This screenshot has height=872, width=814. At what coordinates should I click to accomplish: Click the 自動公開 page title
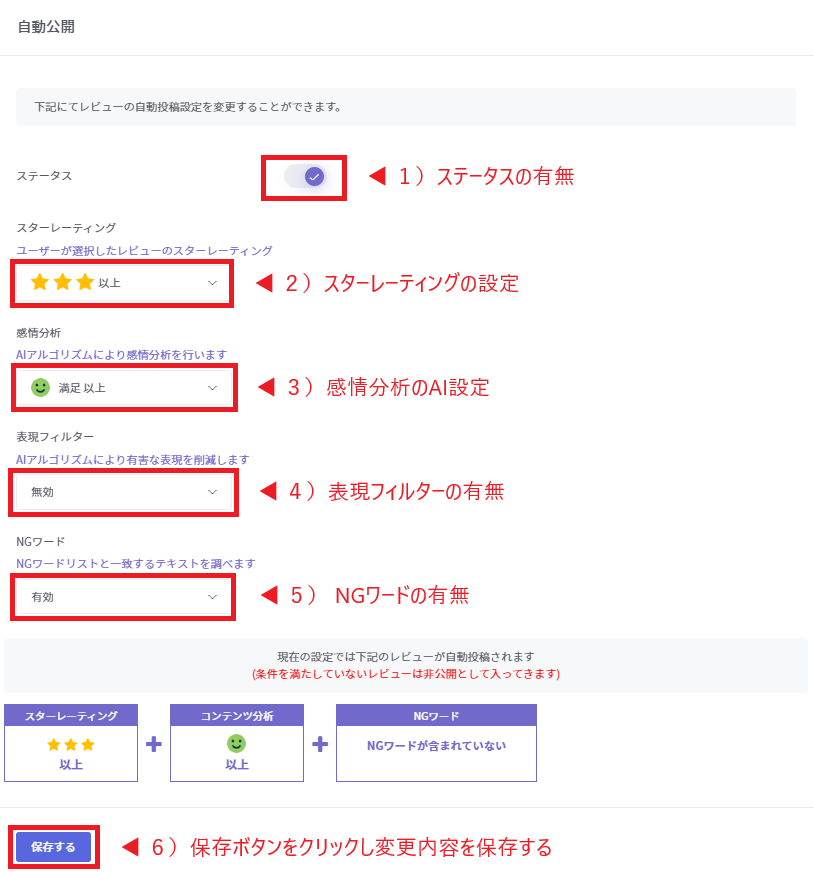pyautogui.click(x=46, y=27)
